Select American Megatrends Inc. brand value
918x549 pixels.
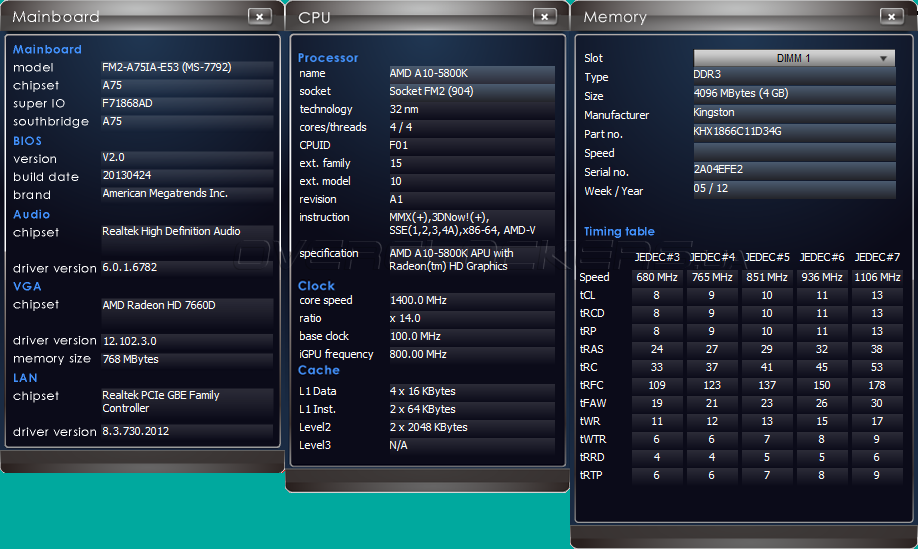[187, 193]
